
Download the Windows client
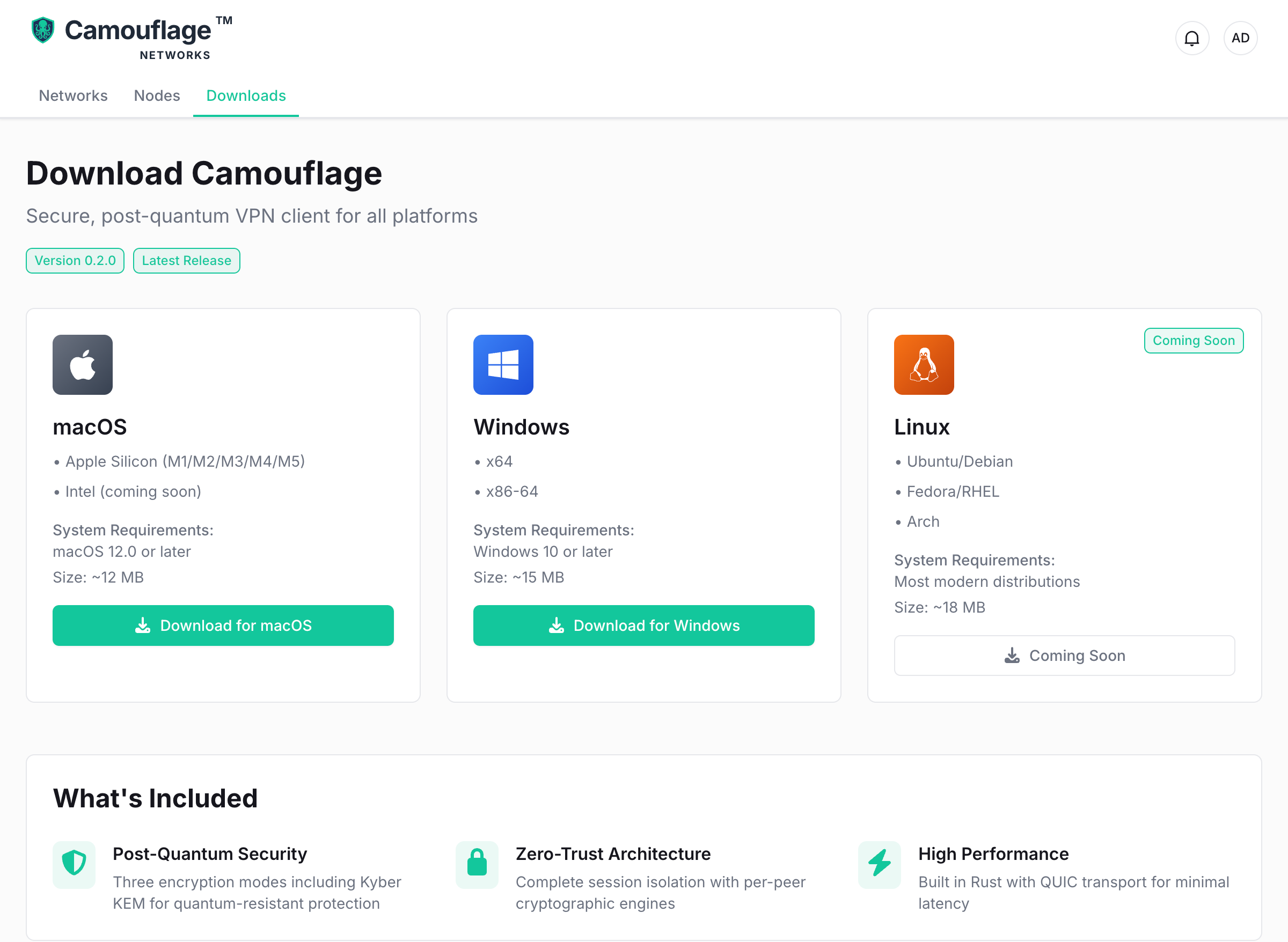643,625
